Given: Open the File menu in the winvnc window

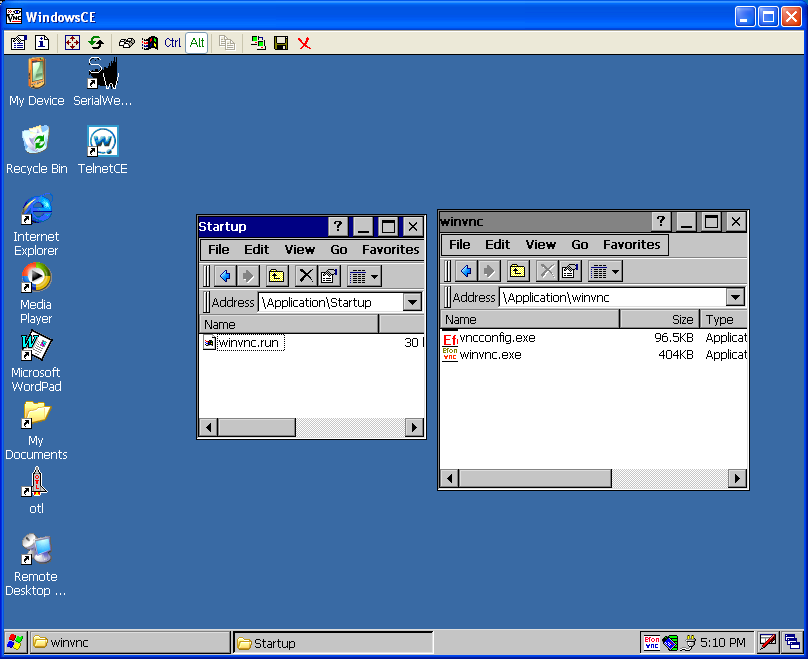Looking at the screenshot, I should (x=460, y=244).
